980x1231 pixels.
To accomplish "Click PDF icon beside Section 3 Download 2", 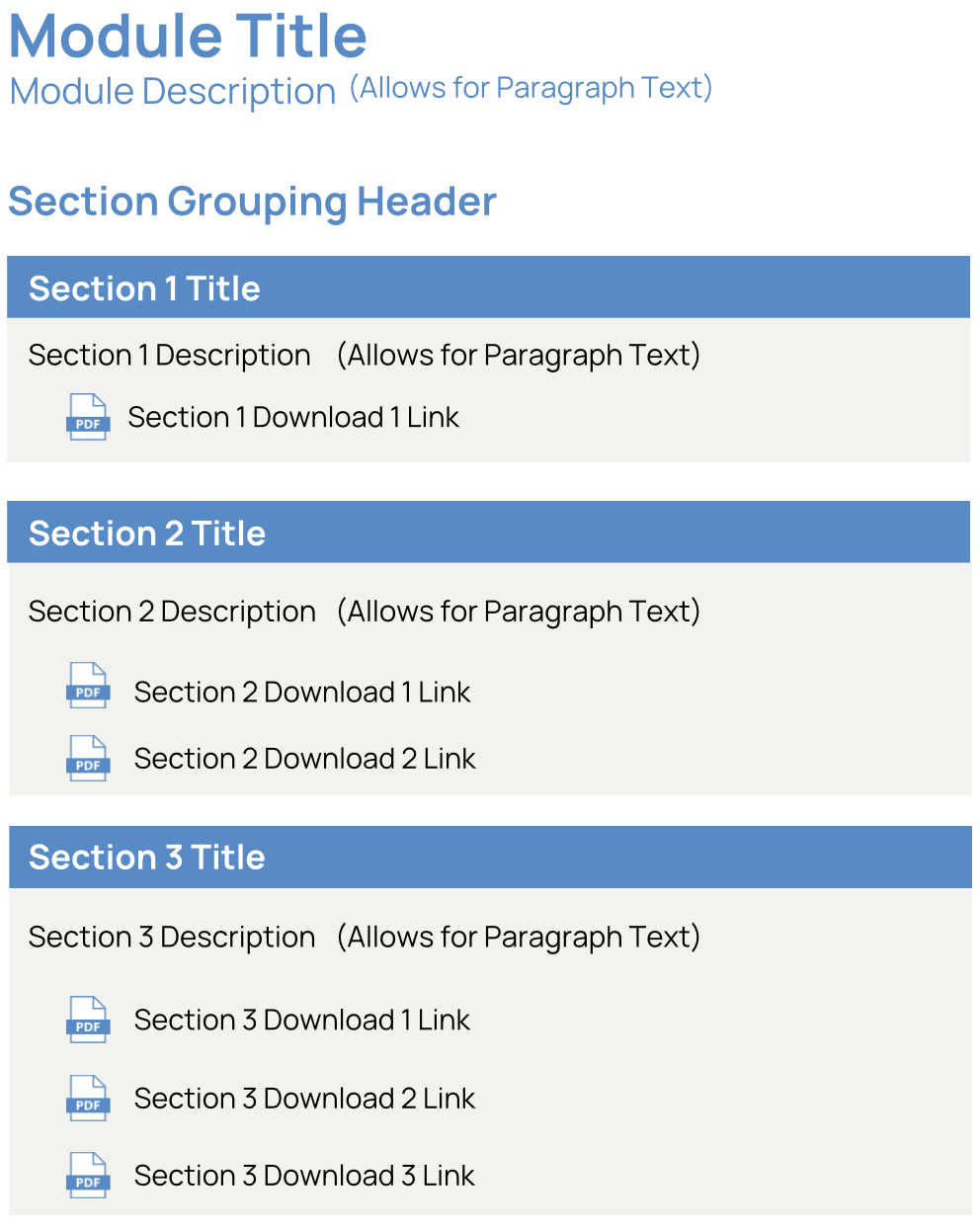I will (x=87, y=1099).
